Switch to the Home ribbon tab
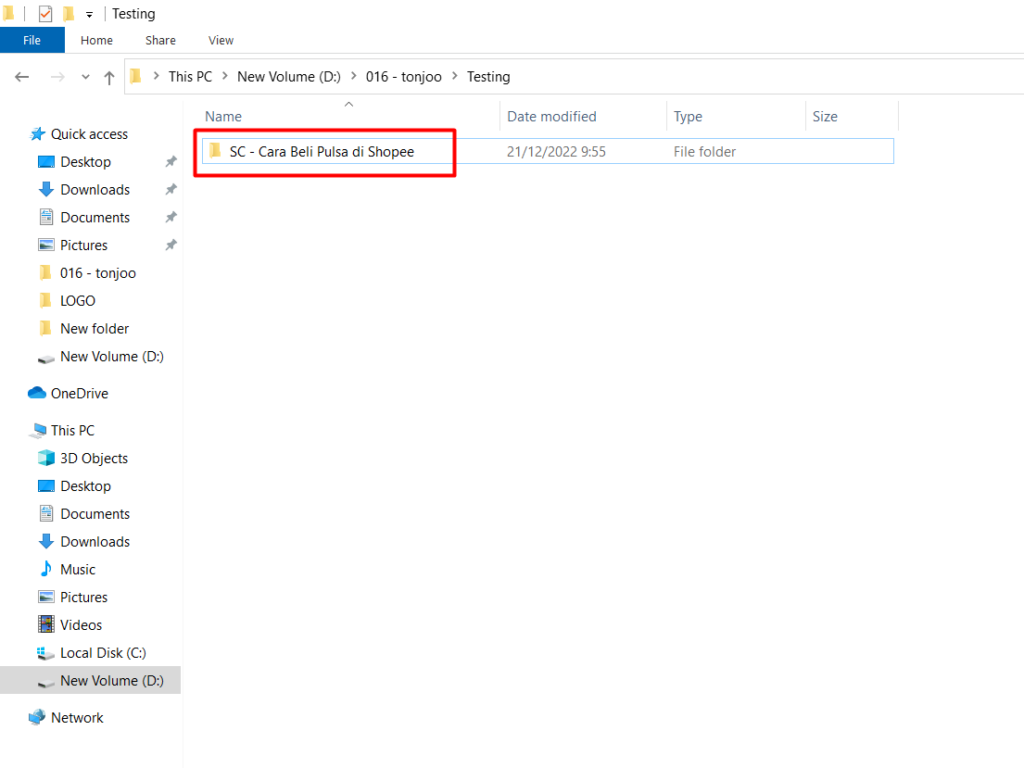This screenshot has width=1024, height=768. click(x=96, y=40)
